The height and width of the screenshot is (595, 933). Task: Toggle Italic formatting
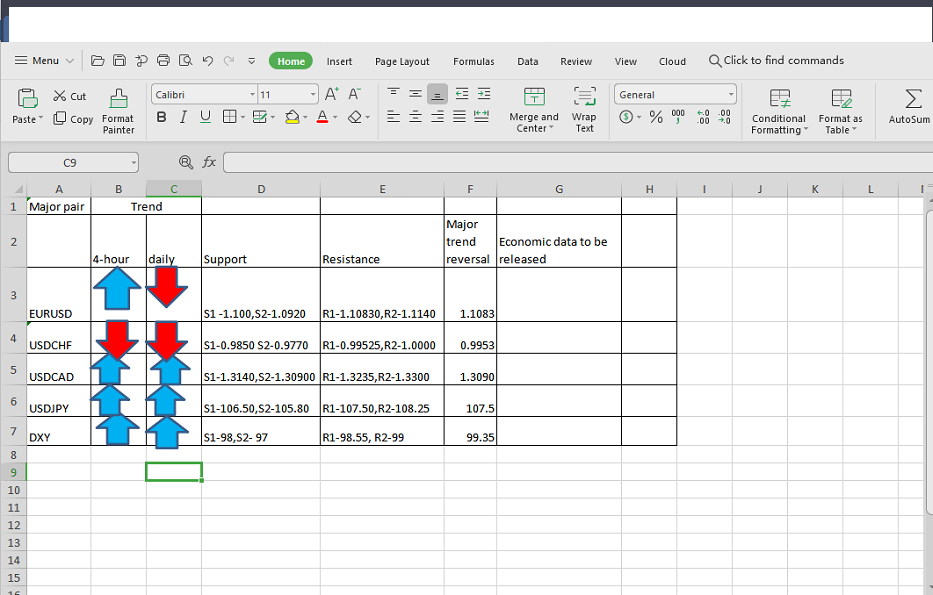pyautogui.click(x=183, y=117)
